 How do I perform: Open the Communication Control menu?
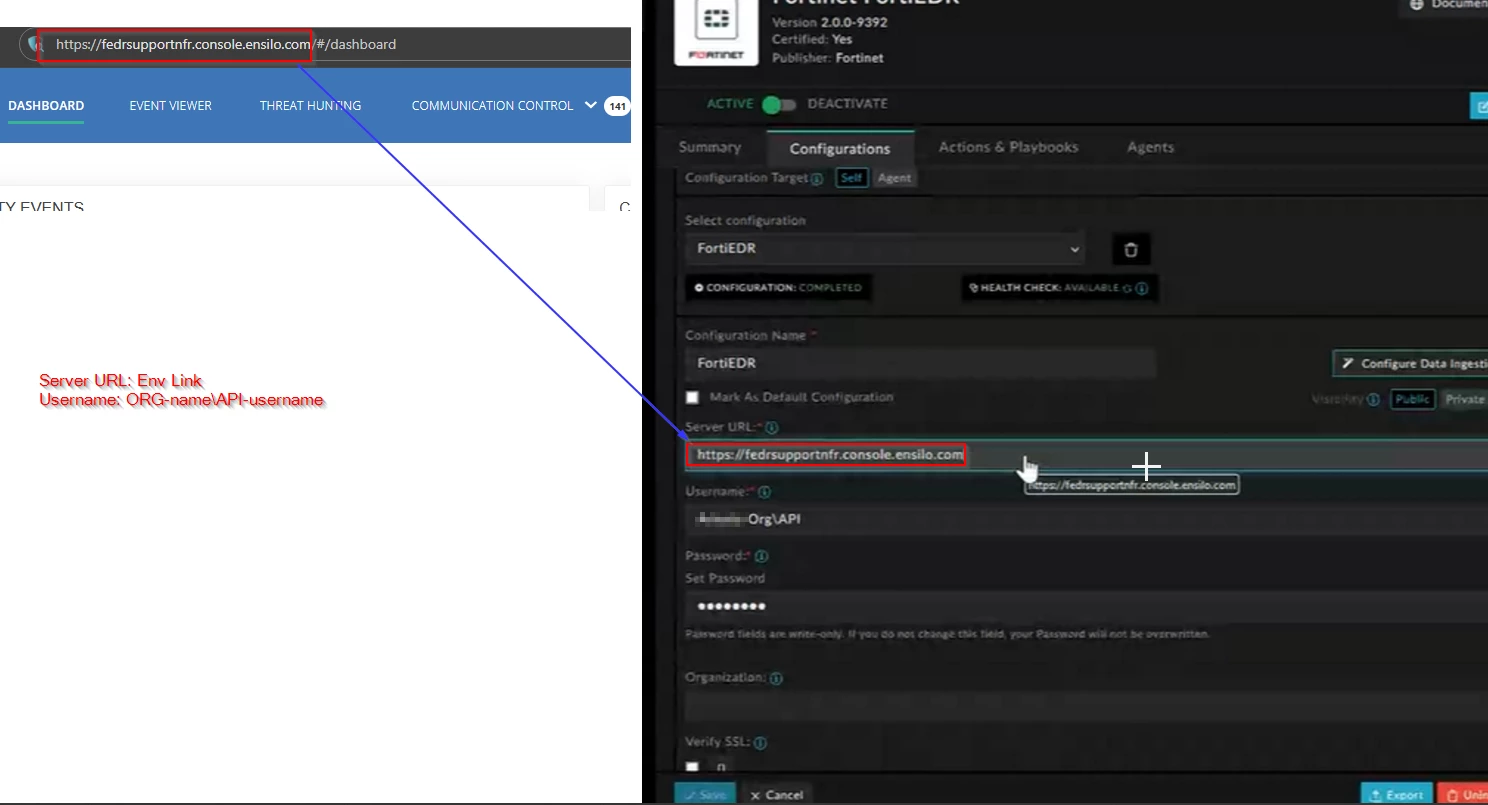tap(492, 105)
